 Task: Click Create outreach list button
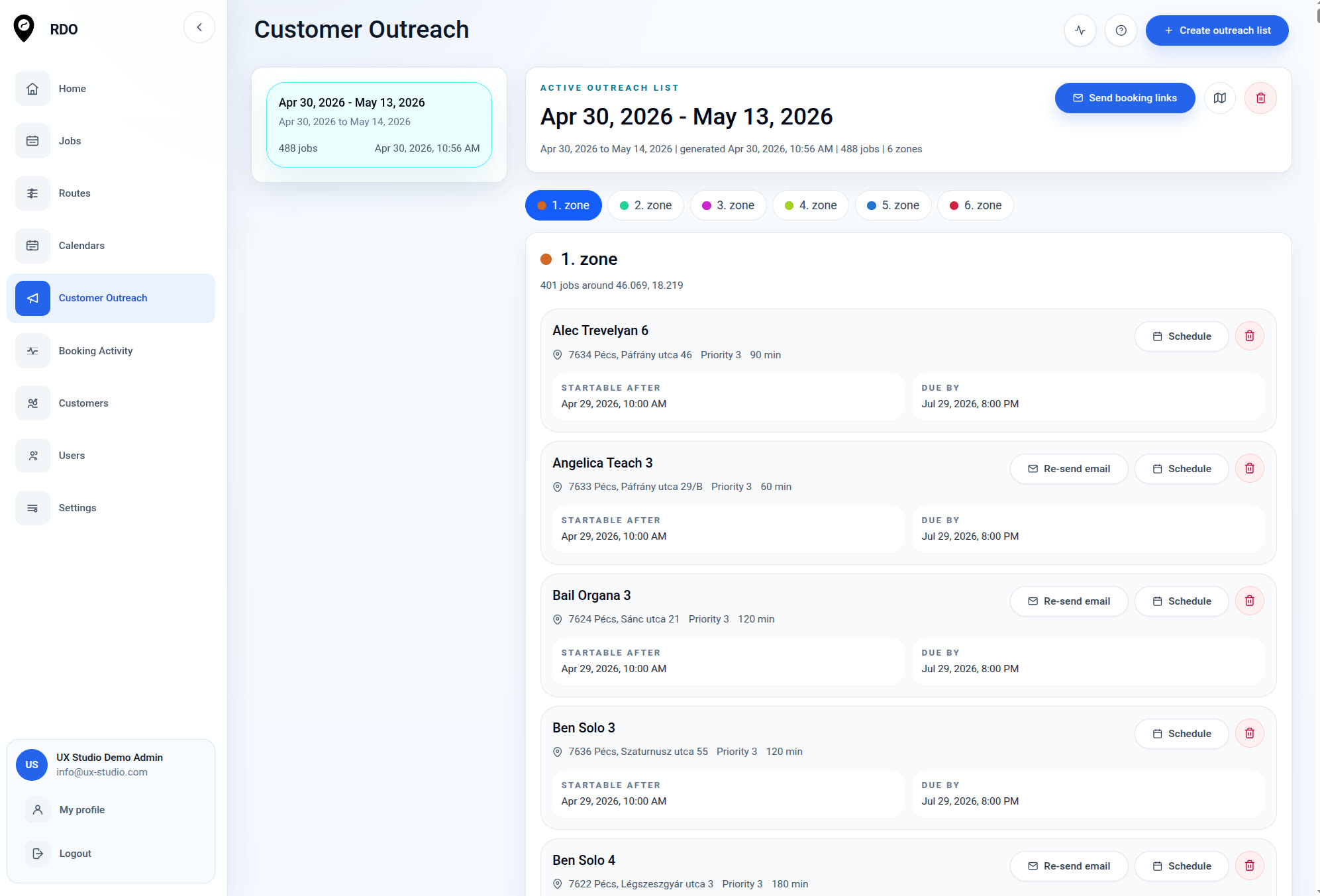1217,30
